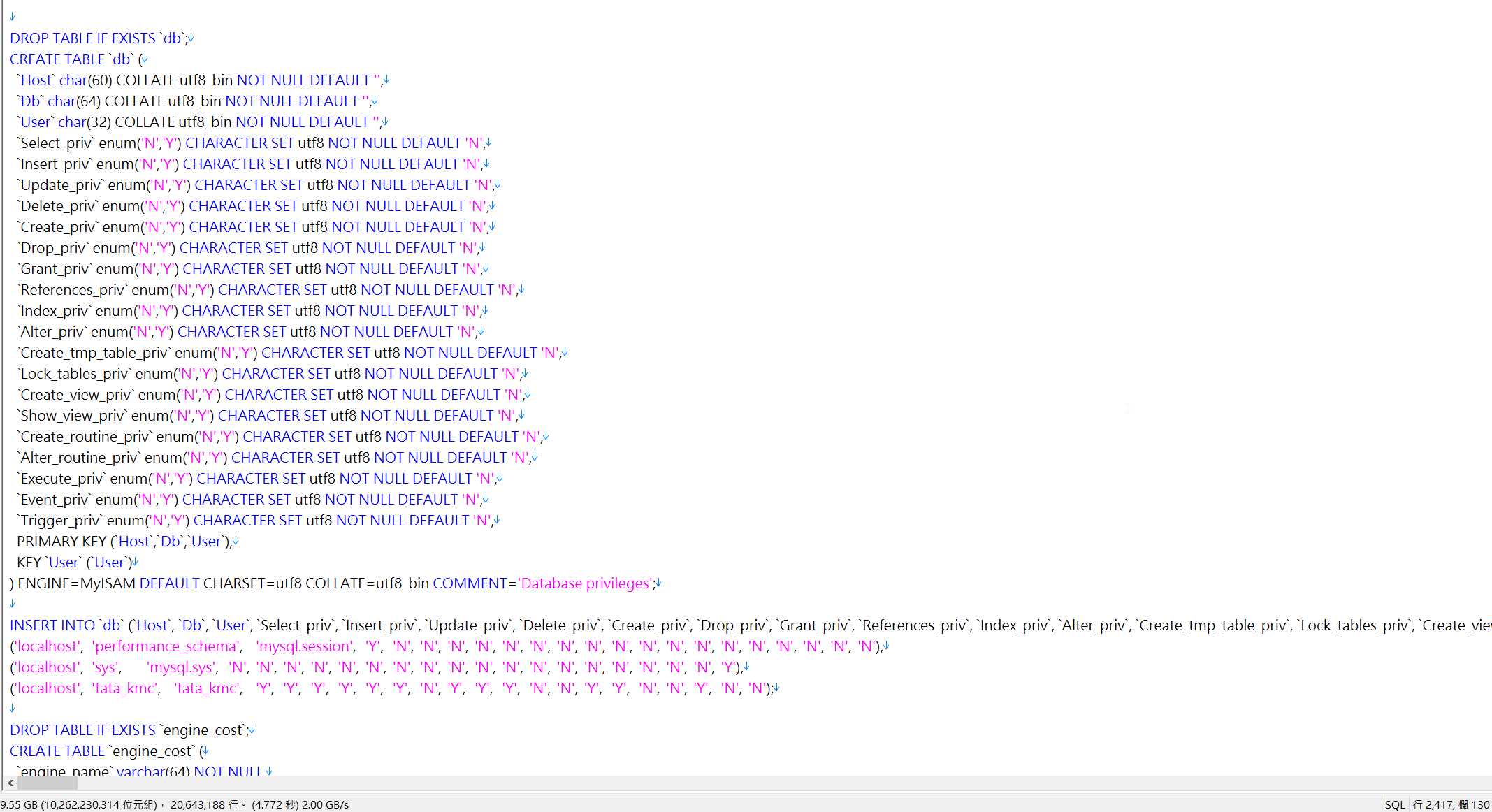Click the 'sys' database value

coord(106,667)
